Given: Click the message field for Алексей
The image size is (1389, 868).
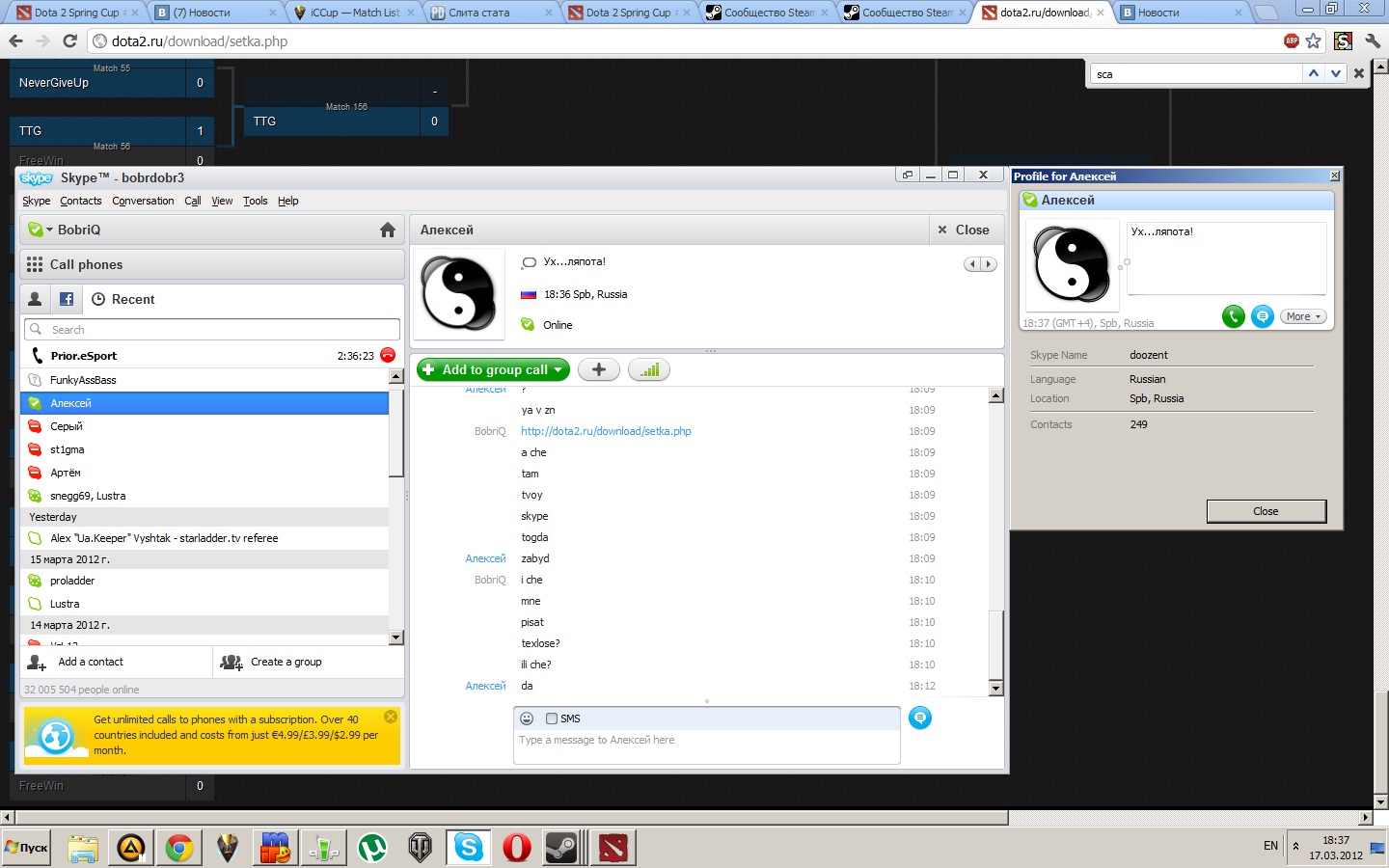Looking at the screenshot, I should (707, 746).
